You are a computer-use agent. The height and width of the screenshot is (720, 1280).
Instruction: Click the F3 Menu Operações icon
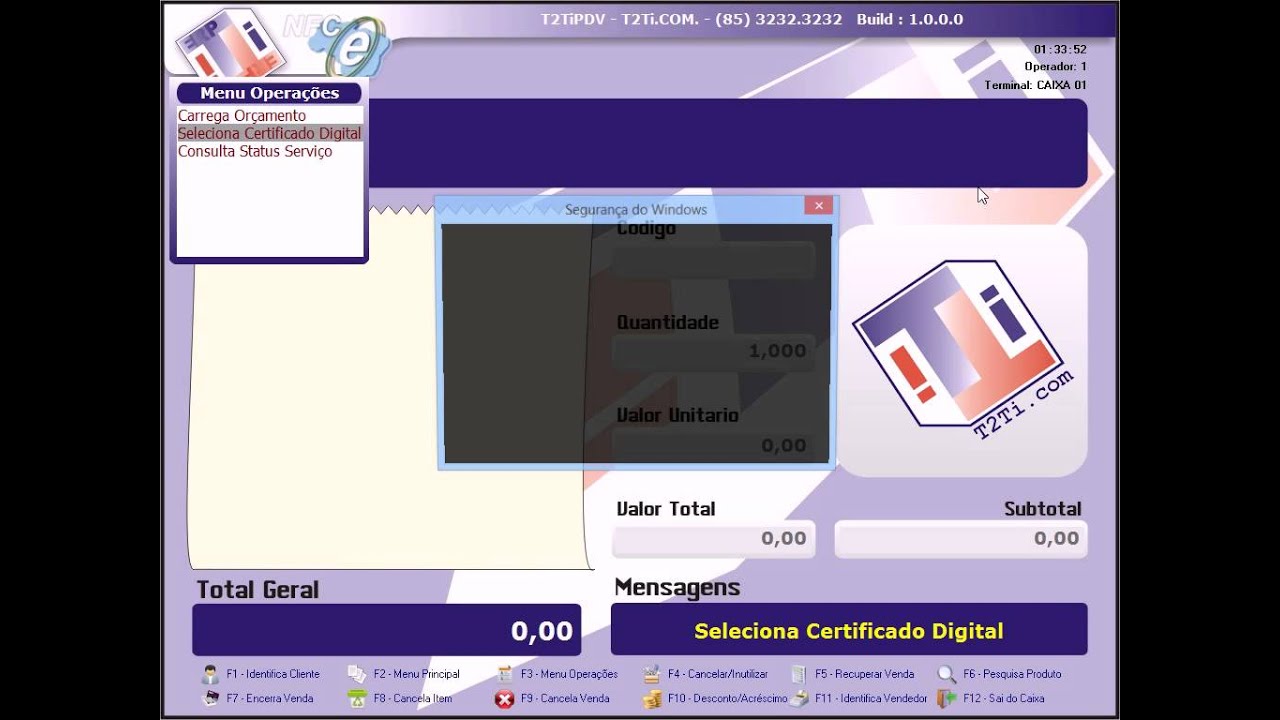click(x=505, y=674)
